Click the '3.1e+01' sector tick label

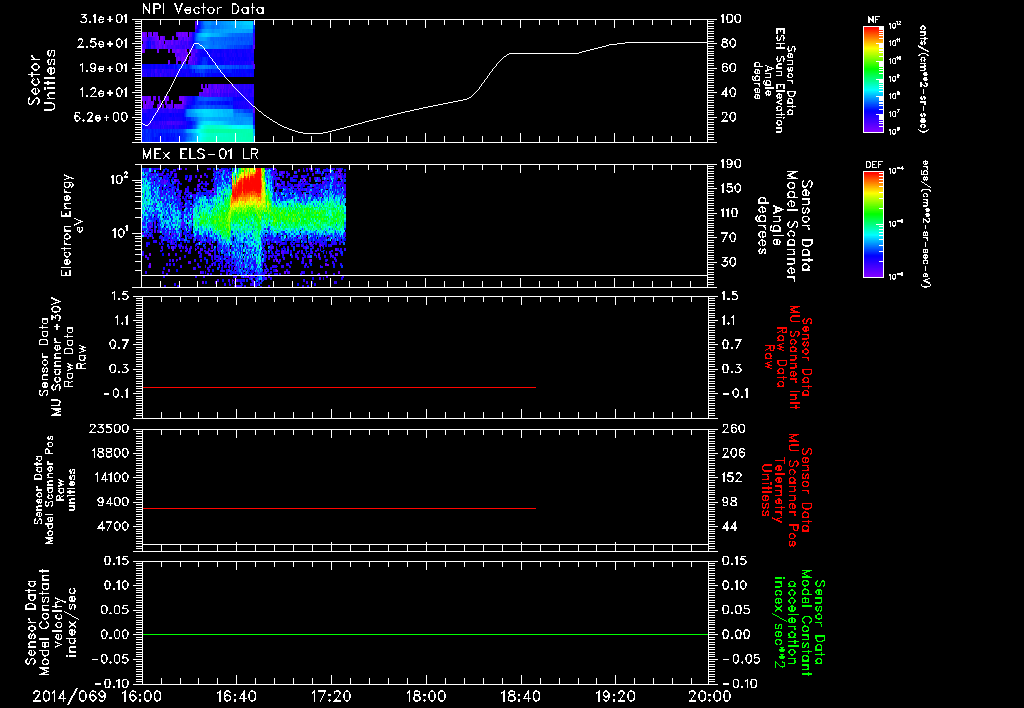coord(104,19)
